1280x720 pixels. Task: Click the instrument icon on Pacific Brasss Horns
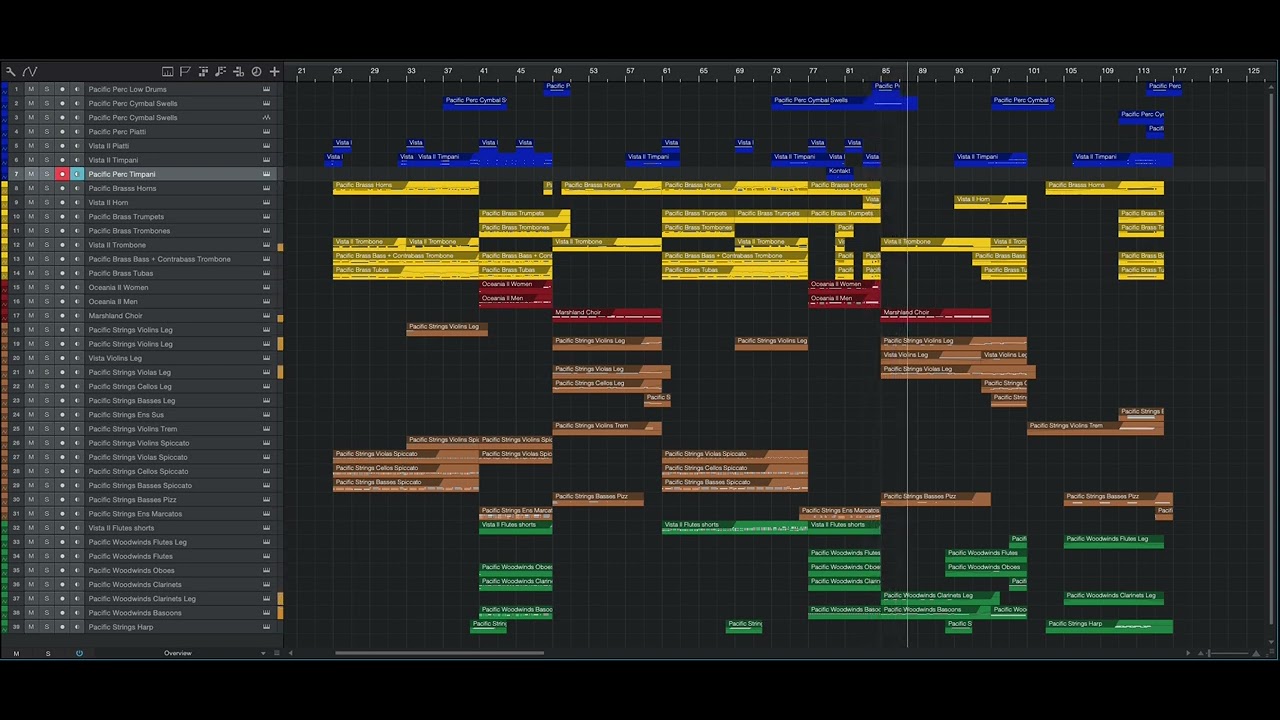tap(266, 188)
